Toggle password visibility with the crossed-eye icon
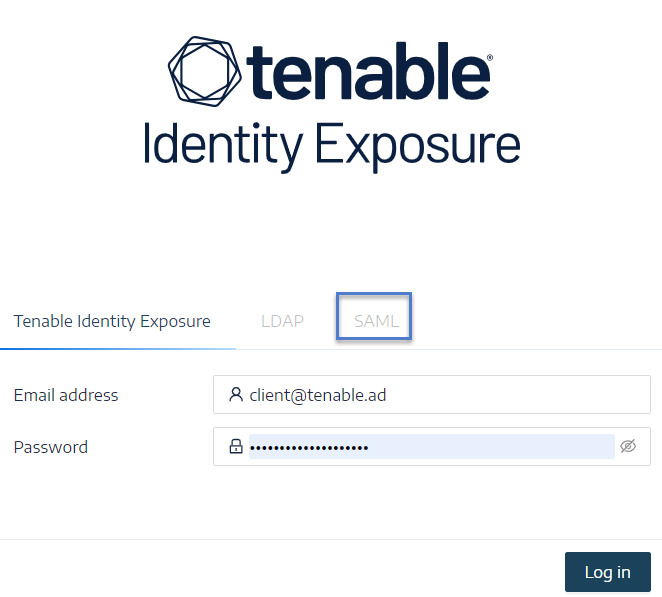 628,446
